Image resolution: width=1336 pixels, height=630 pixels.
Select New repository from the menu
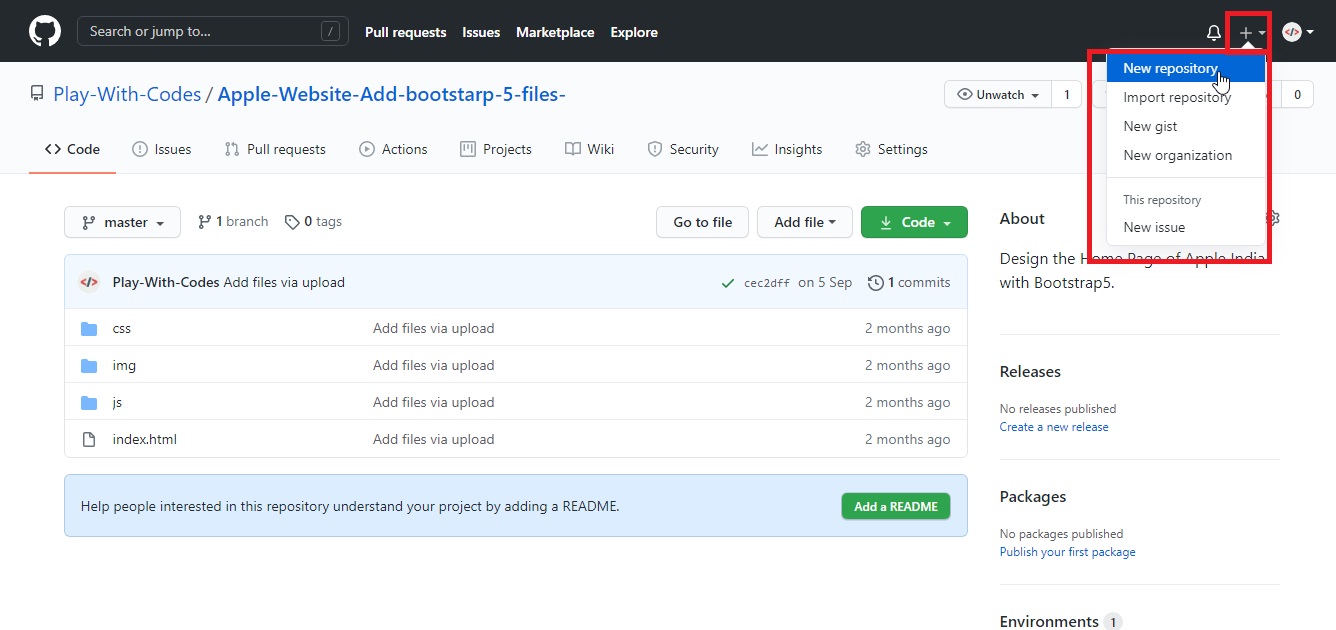(1185, 68)
